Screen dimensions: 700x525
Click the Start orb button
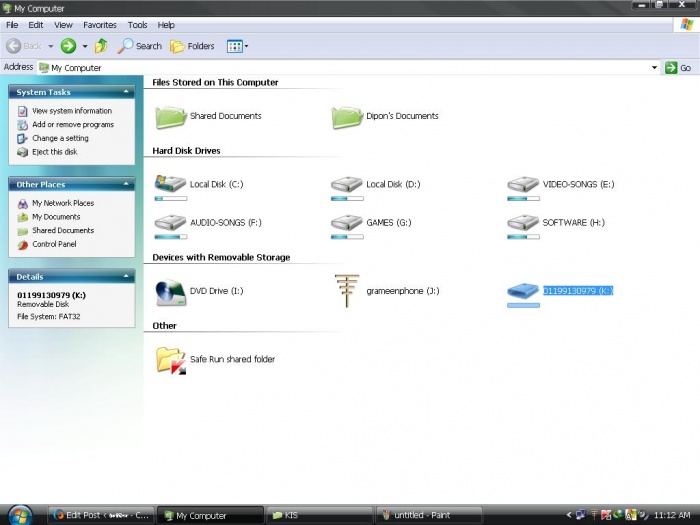(20, 515)
